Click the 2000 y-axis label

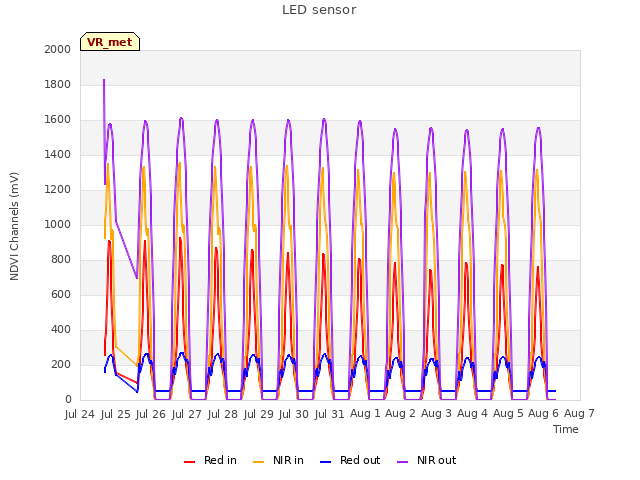click(x=58, y=49)
